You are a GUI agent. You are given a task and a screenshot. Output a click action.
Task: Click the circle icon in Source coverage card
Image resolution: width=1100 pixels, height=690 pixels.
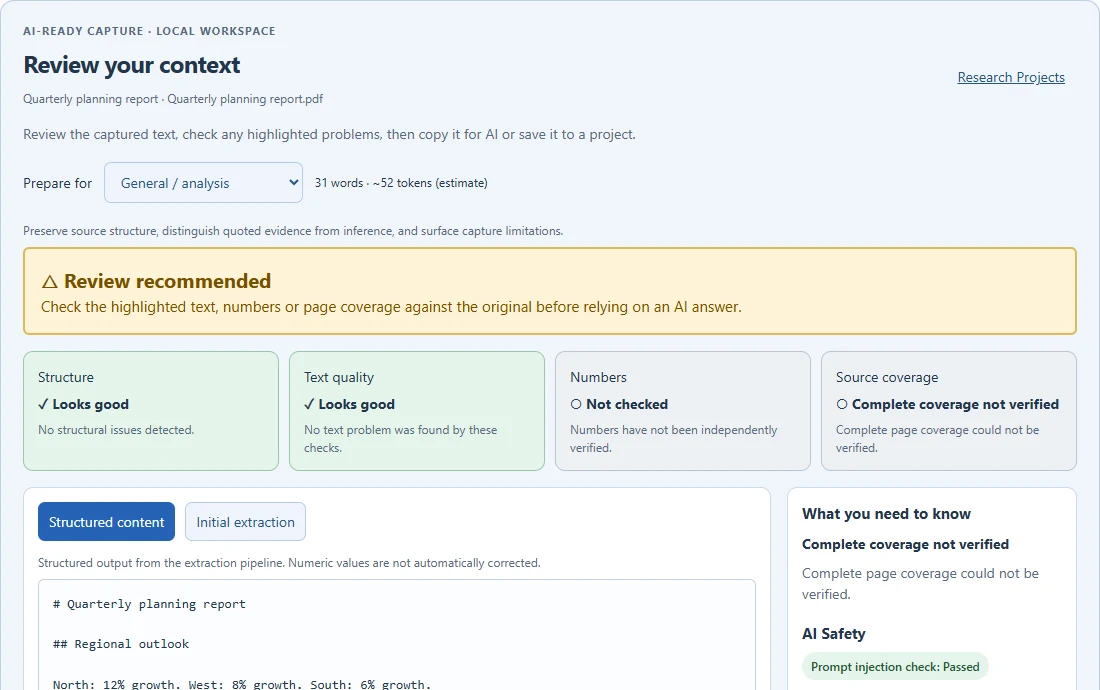tap(842, 405)
